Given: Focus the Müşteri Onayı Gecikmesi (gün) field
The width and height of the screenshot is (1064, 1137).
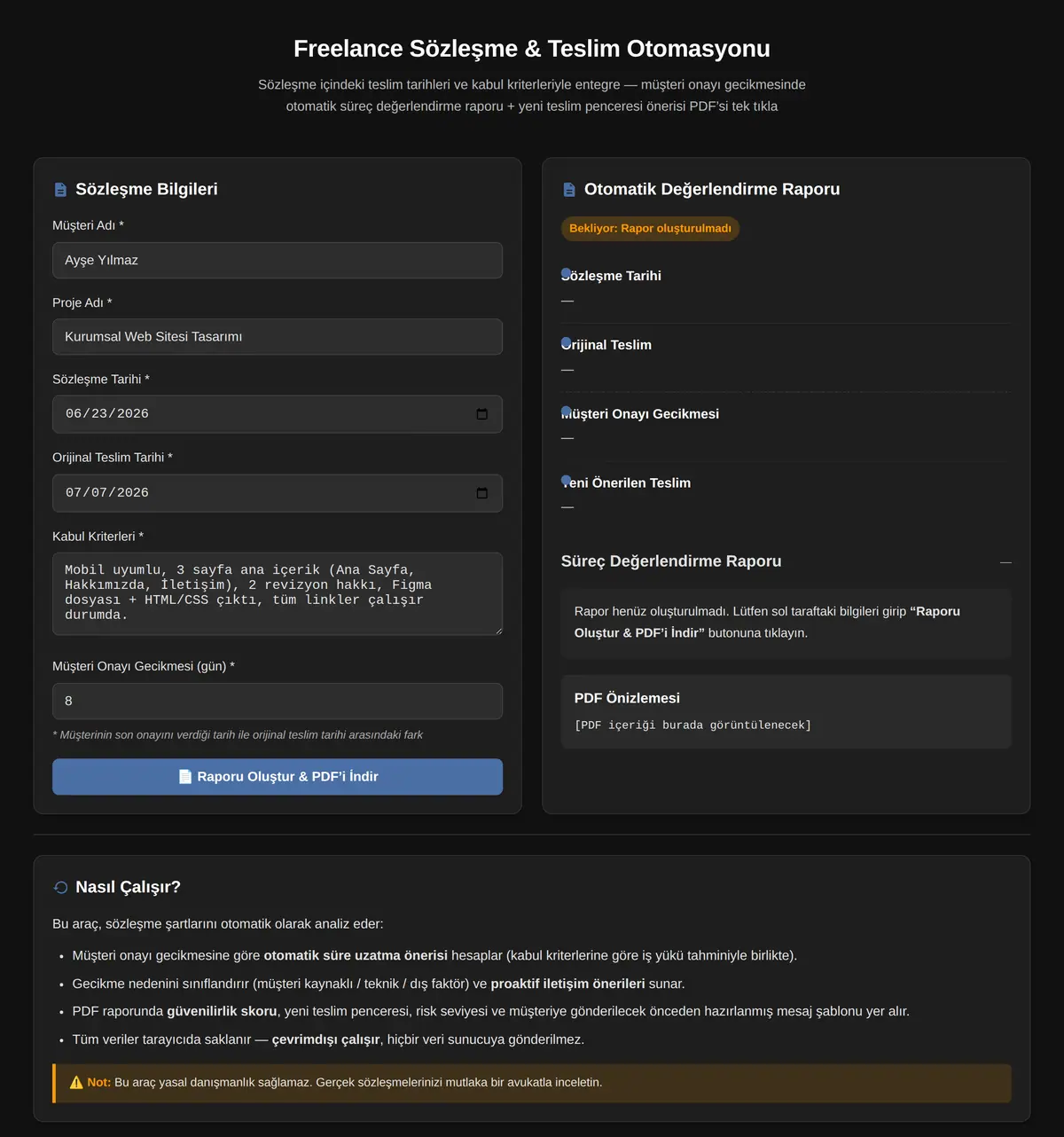Looking at the screenshot, I should (x=278, y=702).
